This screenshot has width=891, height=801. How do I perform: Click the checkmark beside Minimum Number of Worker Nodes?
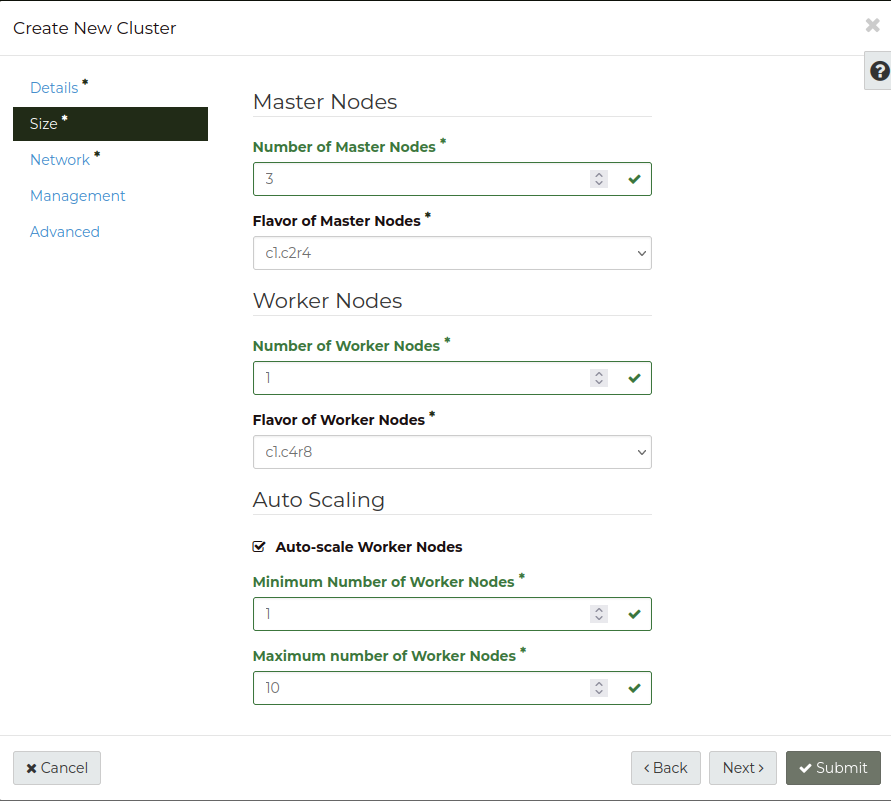(x=633, y=613)
